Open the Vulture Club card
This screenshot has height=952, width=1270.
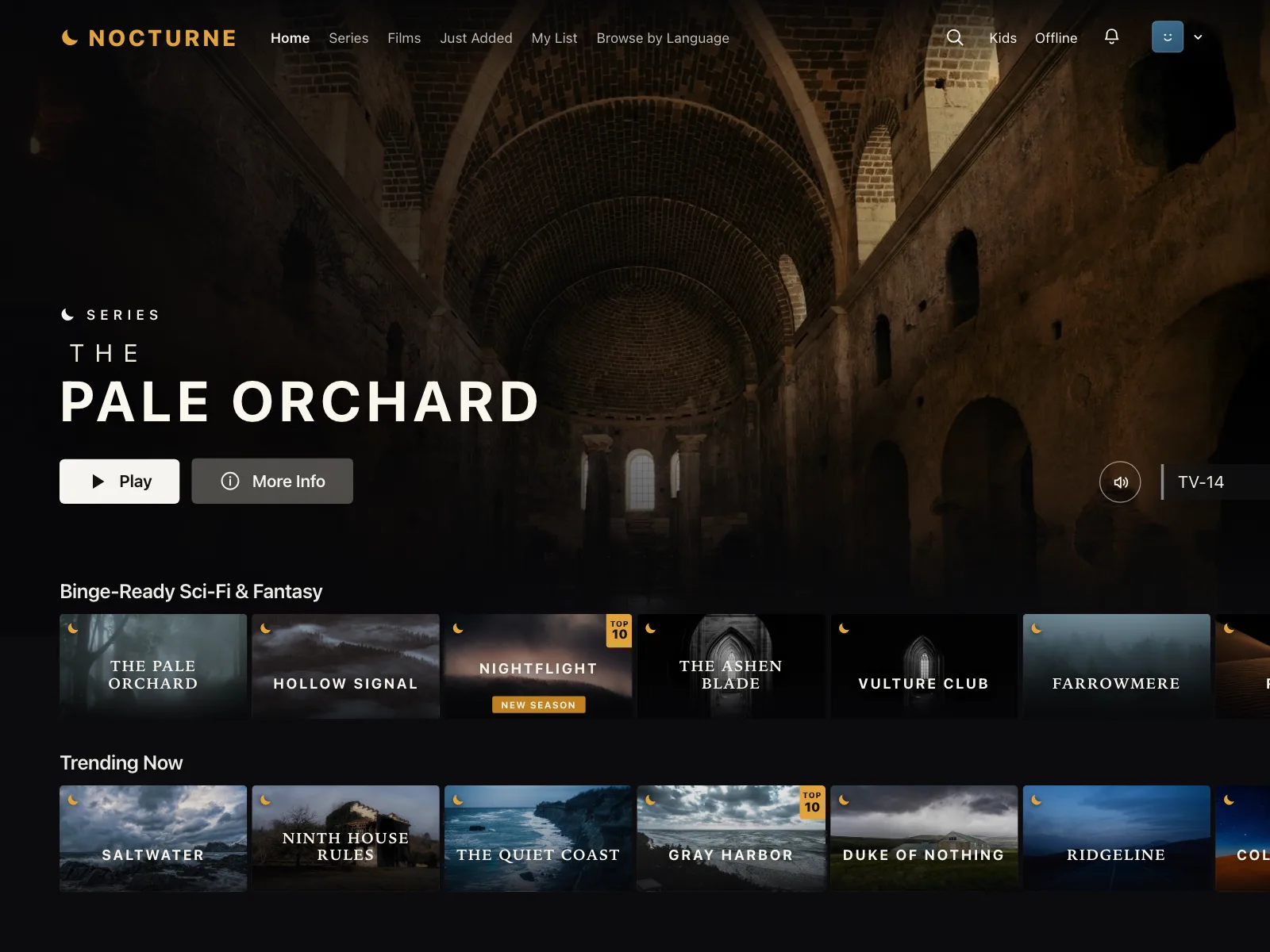click(x=924, y=666)
